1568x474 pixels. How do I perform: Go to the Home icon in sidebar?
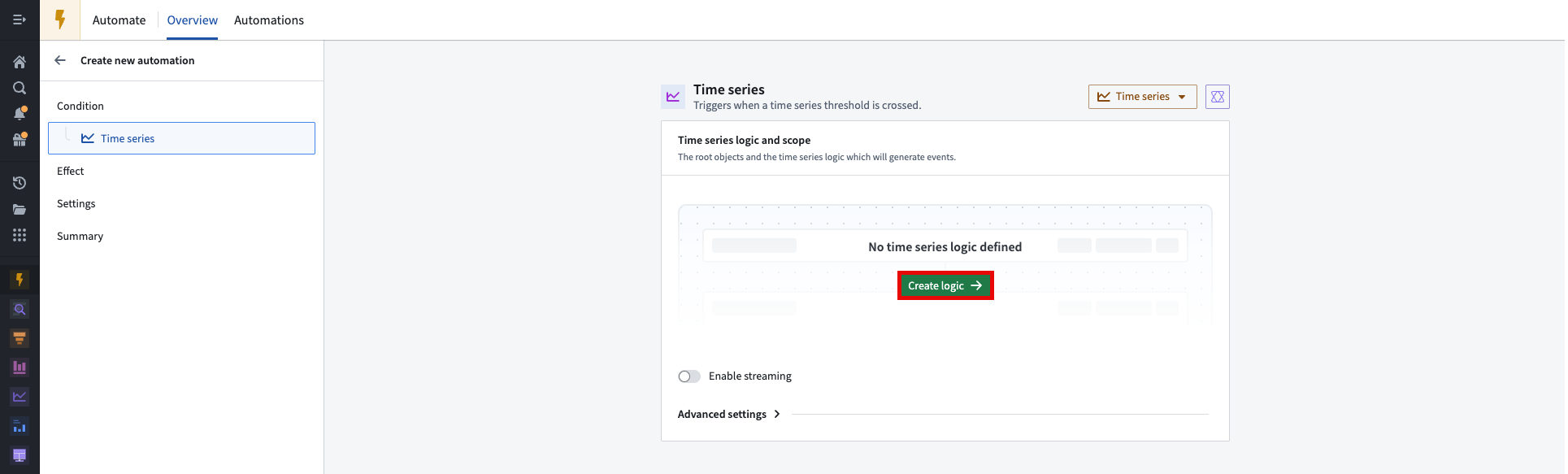pos(20,62)
